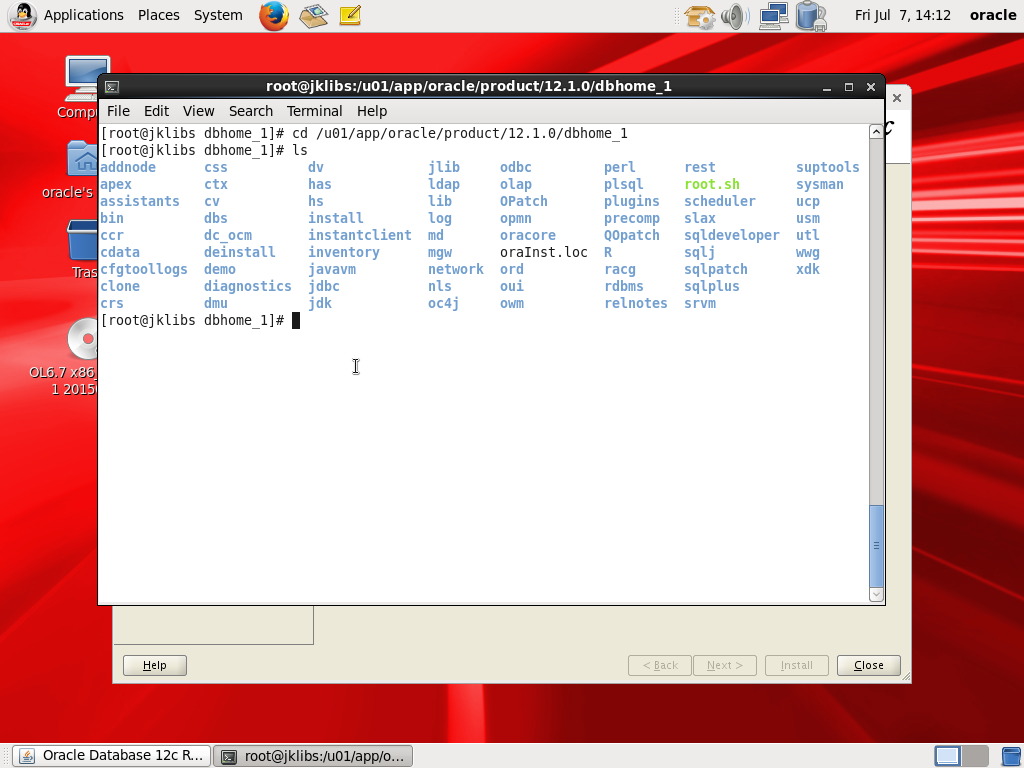Switch to the first workspace
The height and width of the screenshot is (768, 1024).
click(948, 756)
